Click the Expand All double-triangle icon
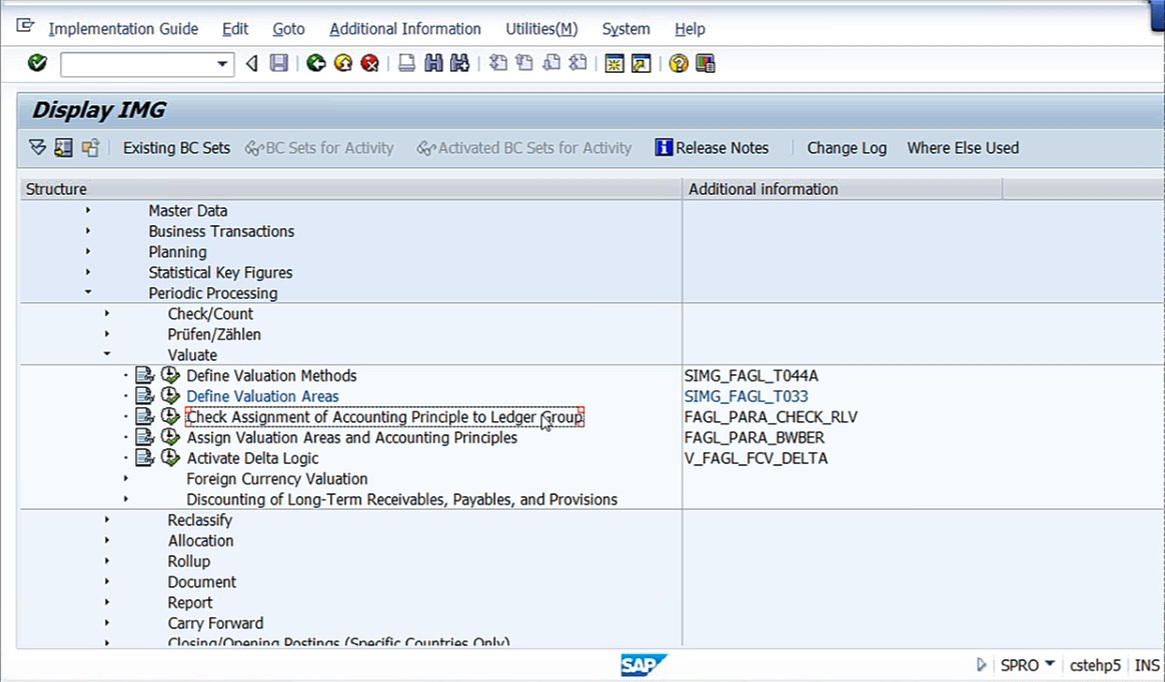This screenshot has height=682, width=1165. tap(37, 148)
